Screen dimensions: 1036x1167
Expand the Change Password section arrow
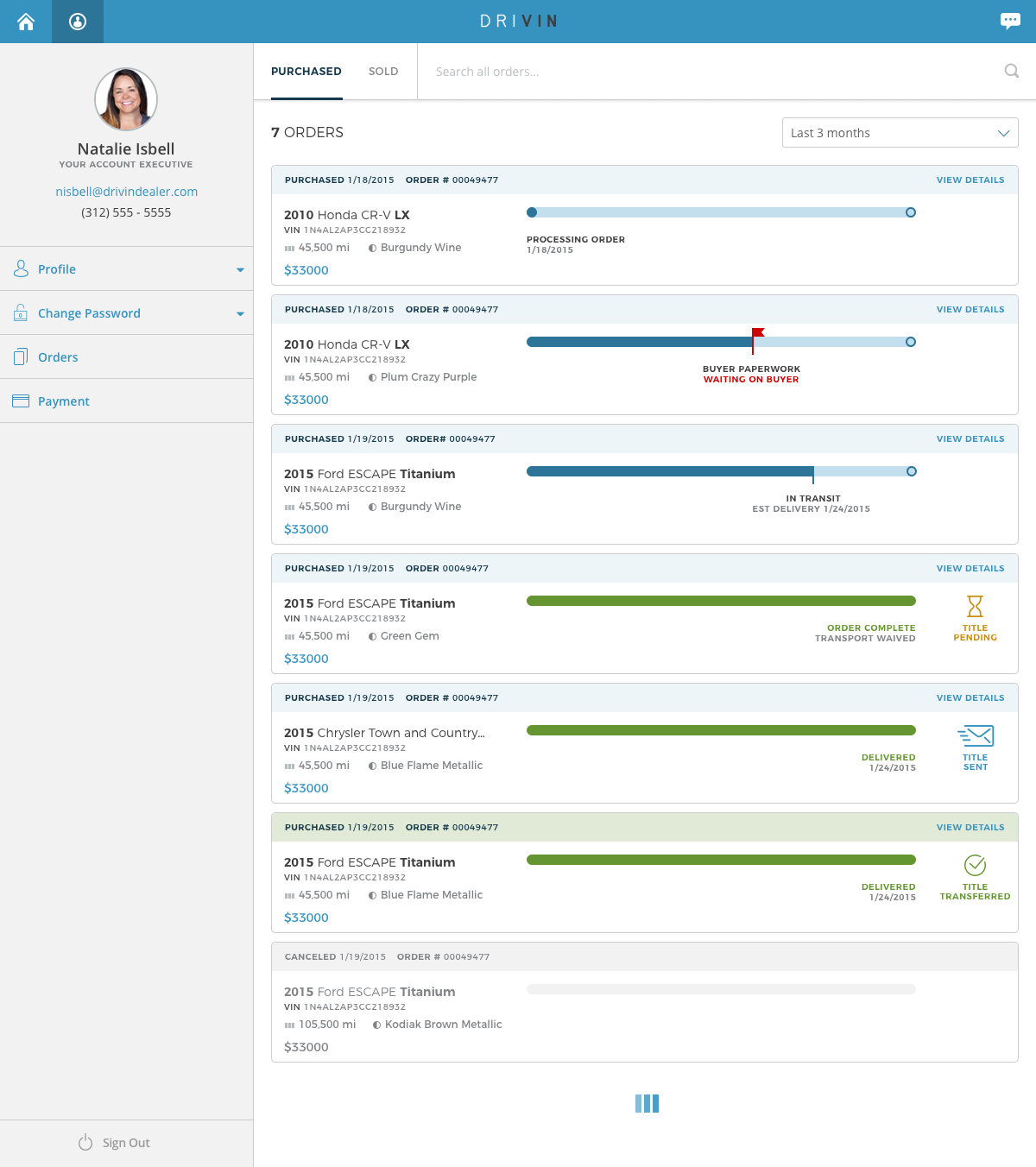(x=240, y=314)
